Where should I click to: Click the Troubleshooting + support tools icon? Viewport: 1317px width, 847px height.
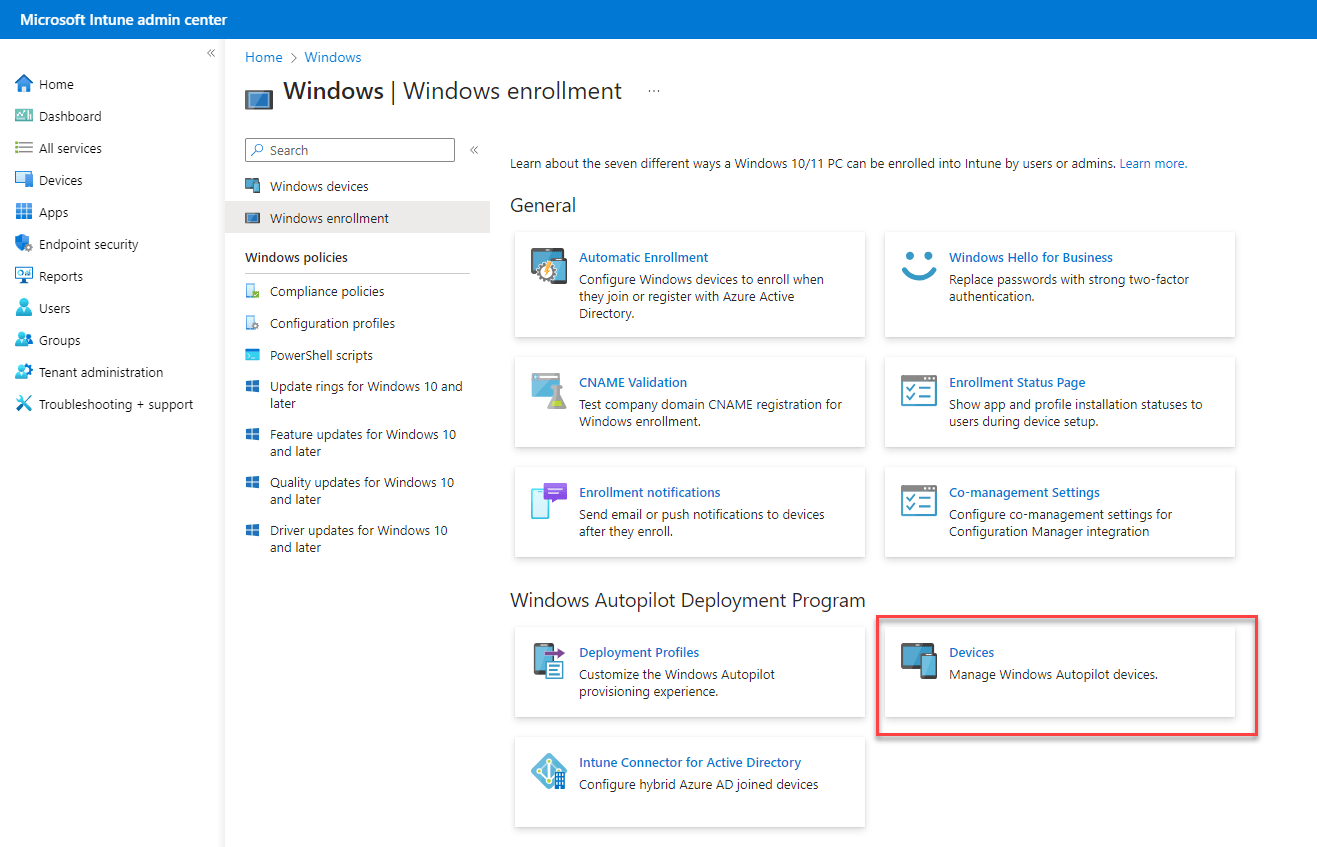(x=24, y=404)
